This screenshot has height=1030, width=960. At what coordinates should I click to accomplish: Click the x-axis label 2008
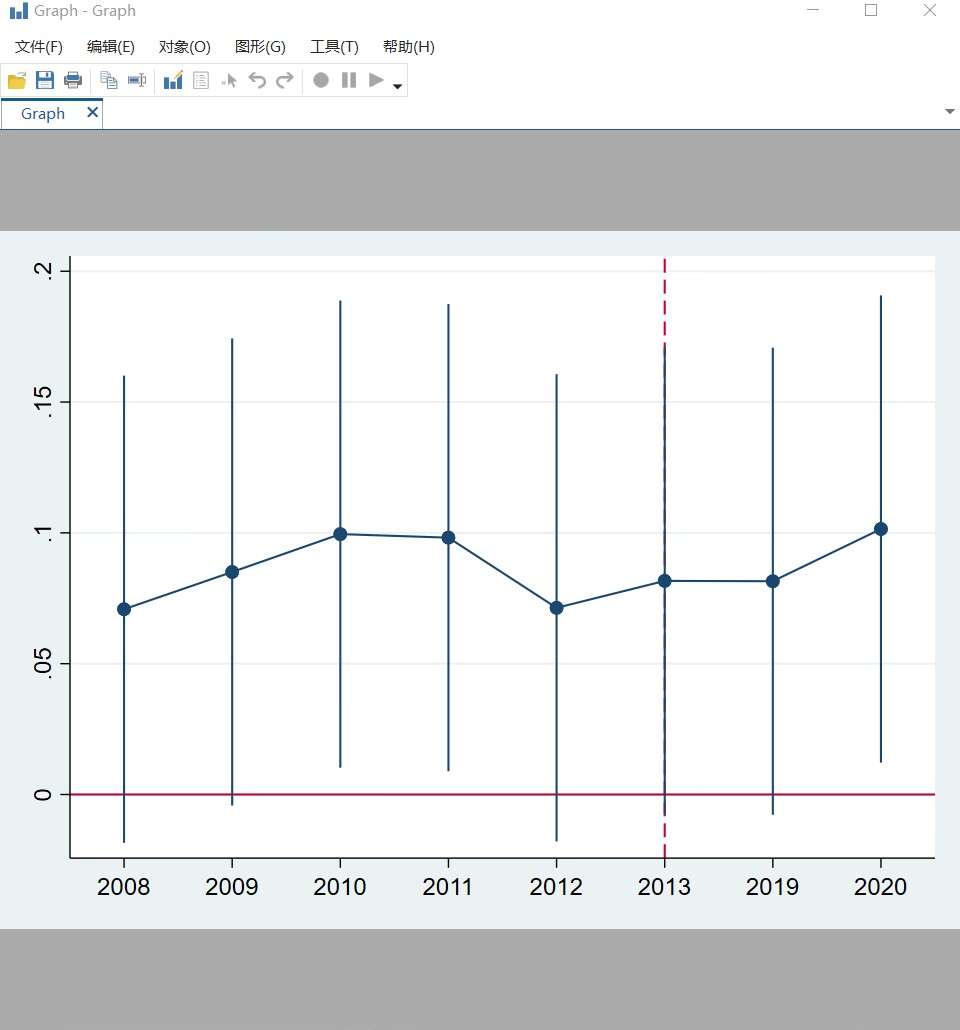[x=124, y=887]
